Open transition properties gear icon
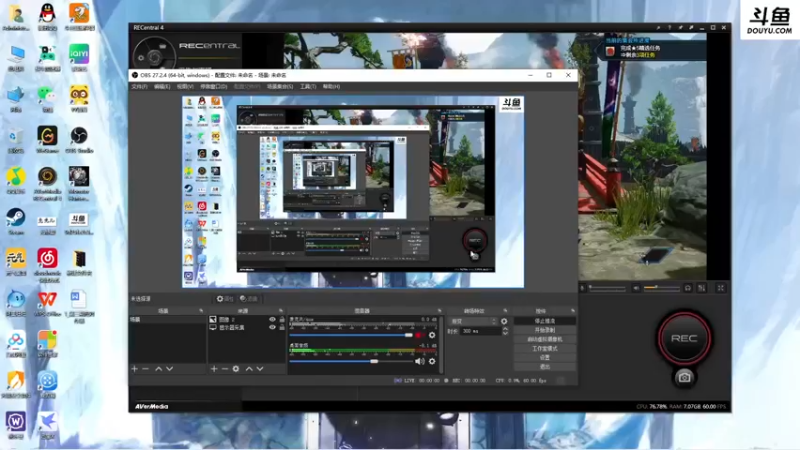 coord(504,321)
